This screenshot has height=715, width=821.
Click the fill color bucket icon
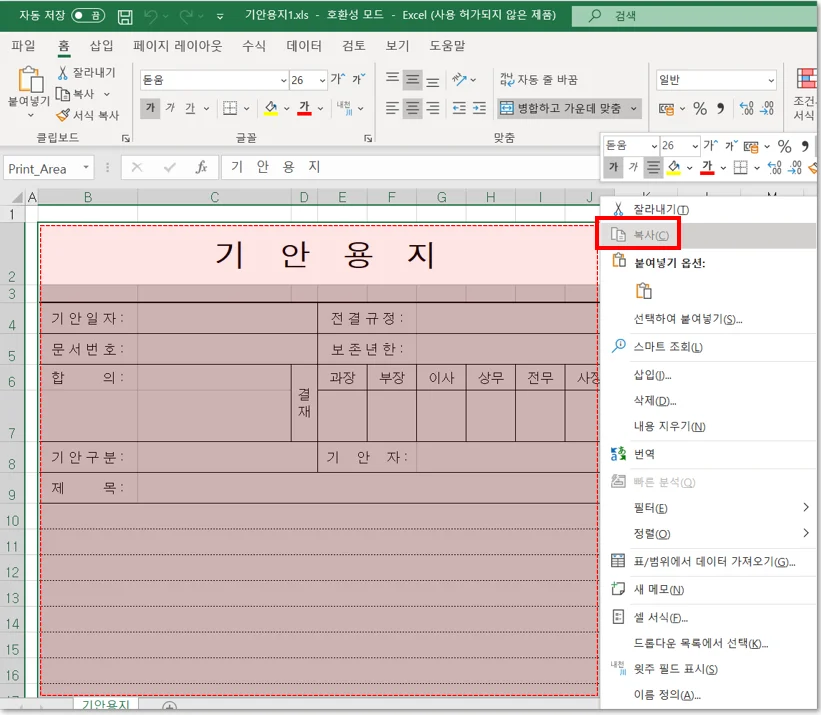tap(269, 108)
